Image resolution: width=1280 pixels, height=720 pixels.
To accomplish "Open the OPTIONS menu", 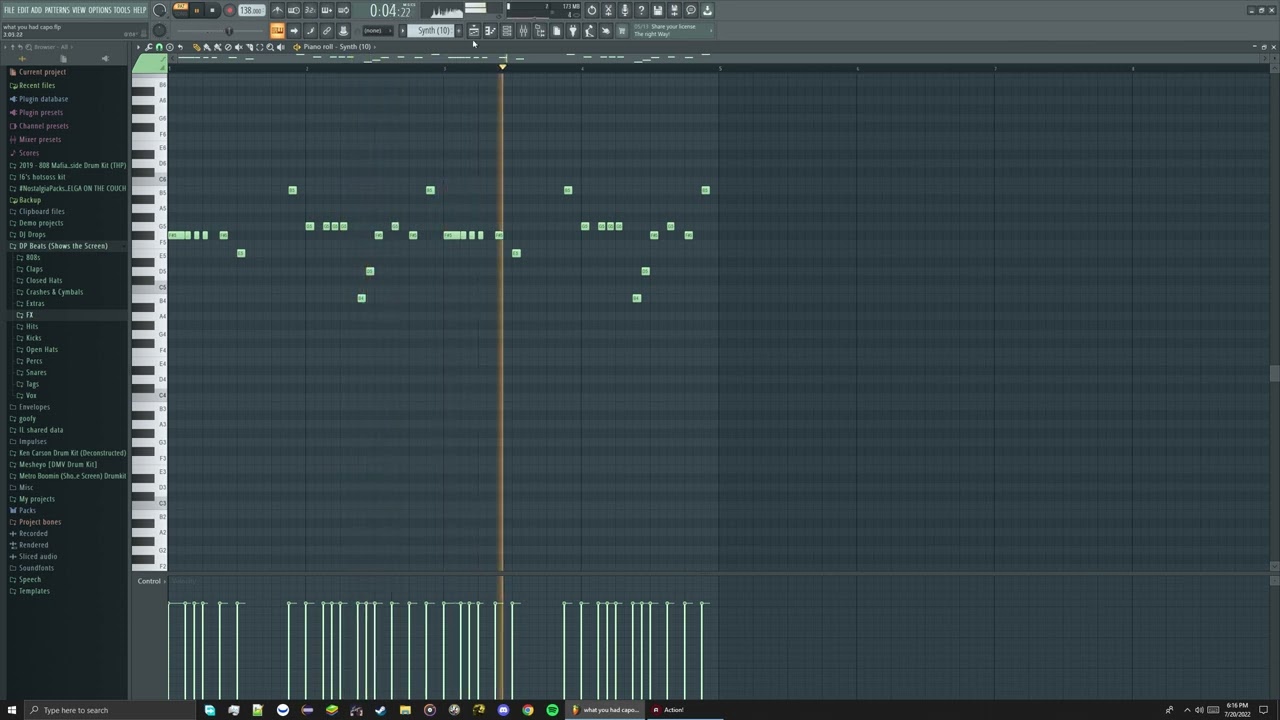I will [x=100, y=10].
